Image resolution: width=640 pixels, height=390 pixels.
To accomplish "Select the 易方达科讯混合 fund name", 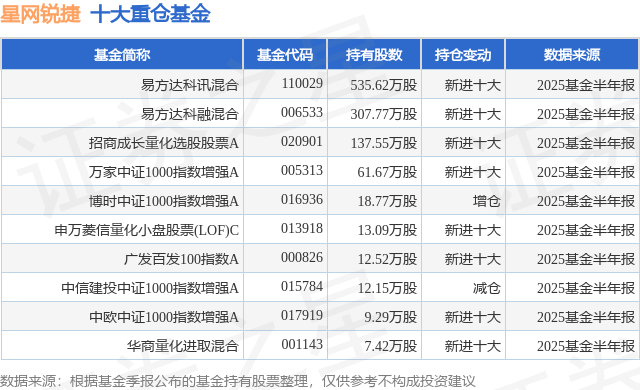I will 189,85.
